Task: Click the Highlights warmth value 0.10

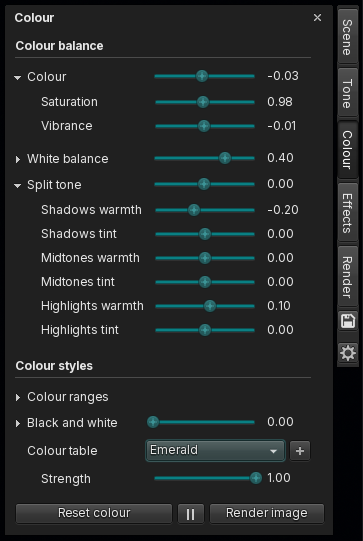Action: click(279, 306)
